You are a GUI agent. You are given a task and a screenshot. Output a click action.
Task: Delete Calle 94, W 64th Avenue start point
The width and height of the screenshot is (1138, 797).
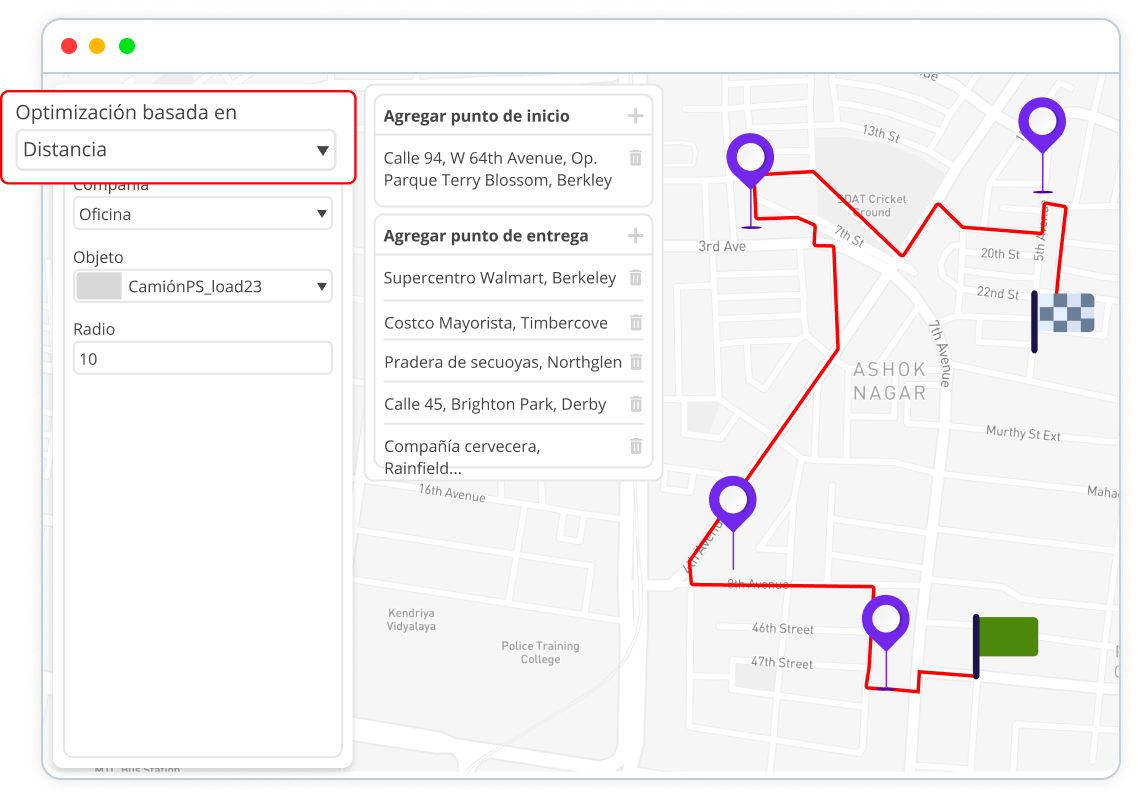click(636, 158)
